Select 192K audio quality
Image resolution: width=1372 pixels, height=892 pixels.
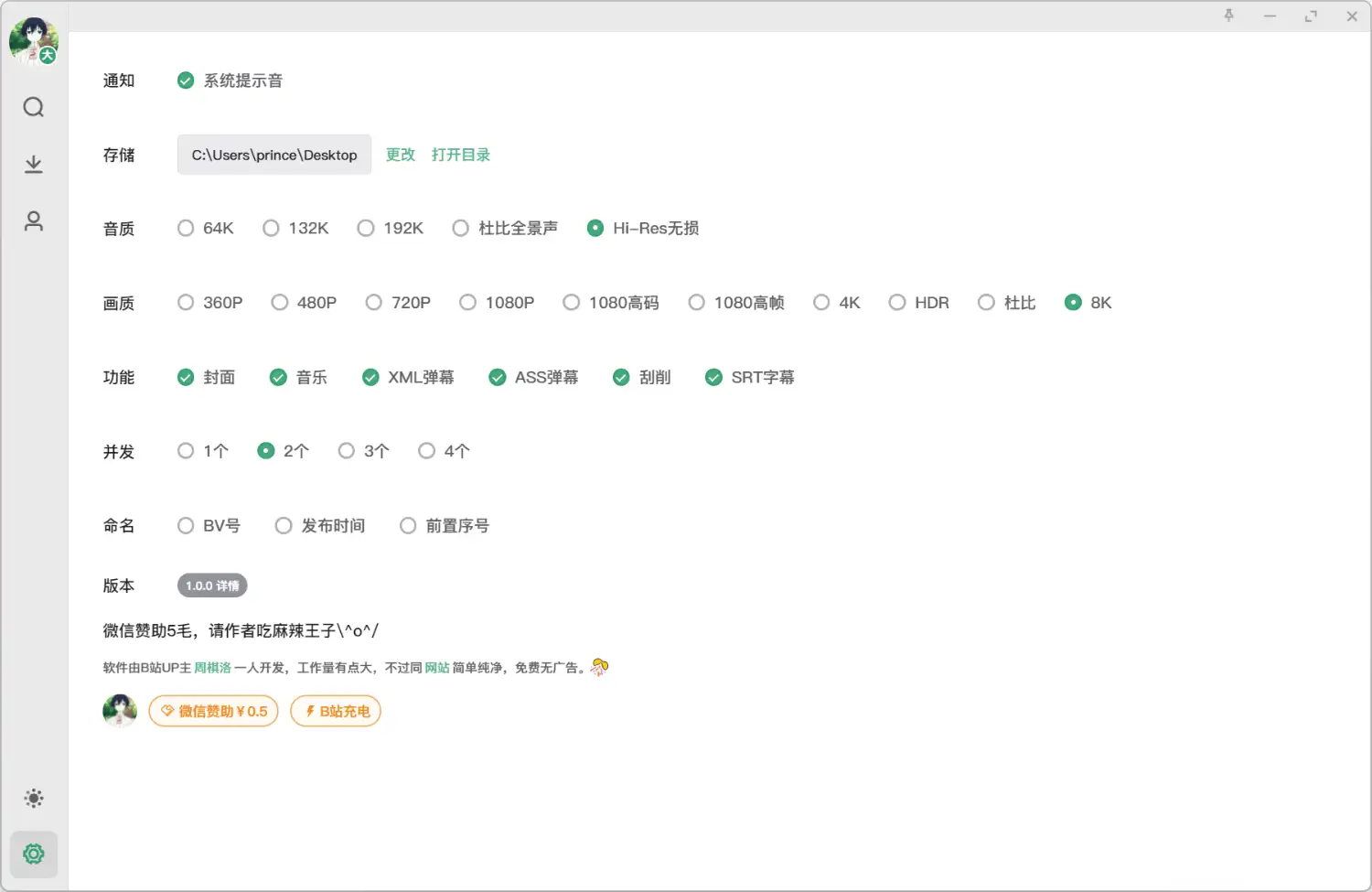click(x=366, y=228)
